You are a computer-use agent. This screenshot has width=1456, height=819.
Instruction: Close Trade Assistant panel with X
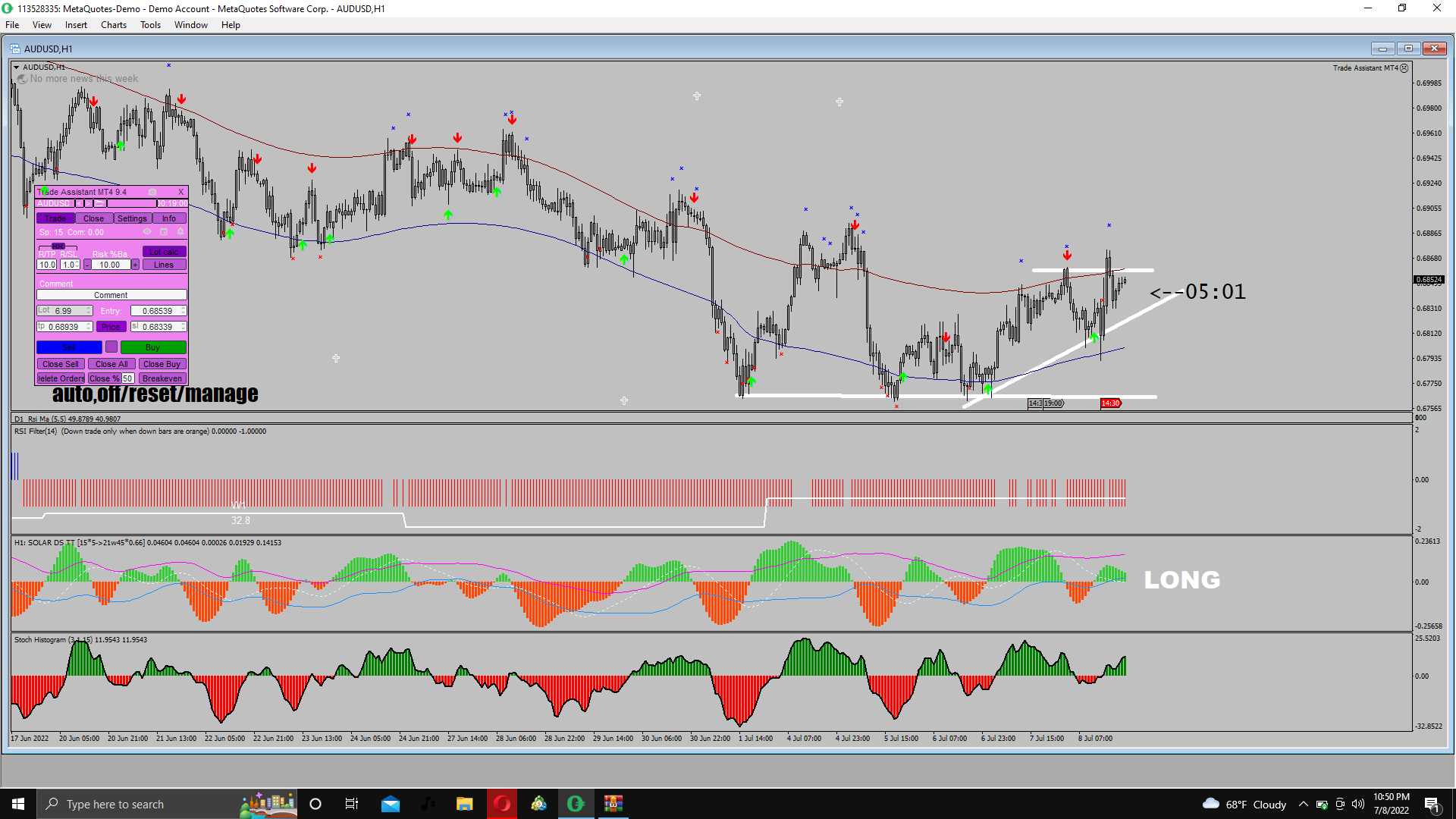(x=180, y=192)
